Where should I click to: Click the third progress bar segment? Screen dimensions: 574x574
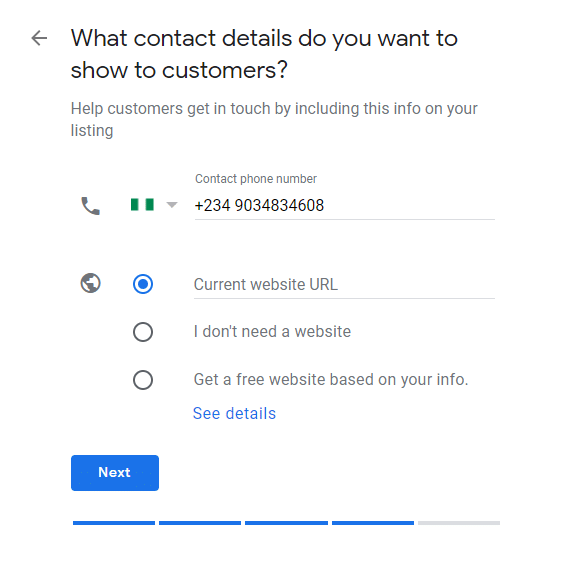(286, 523)
